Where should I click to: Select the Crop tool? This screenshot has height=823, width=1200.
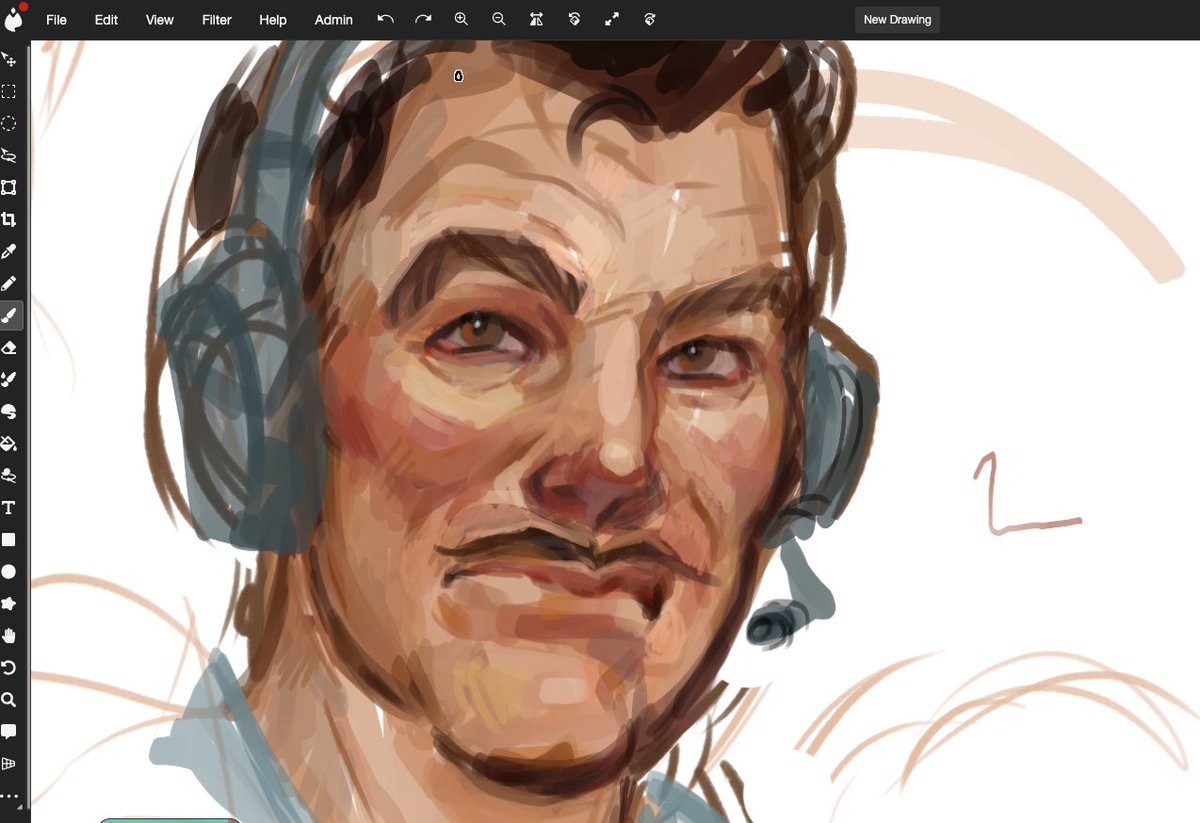pyautogui.click(x=9, y=220)
